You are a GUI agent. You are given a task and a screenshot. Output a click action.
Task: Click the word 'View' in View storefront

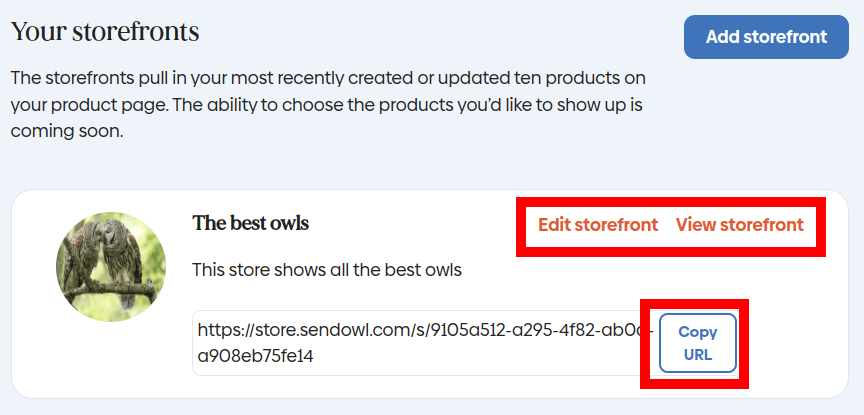point(696,225)
